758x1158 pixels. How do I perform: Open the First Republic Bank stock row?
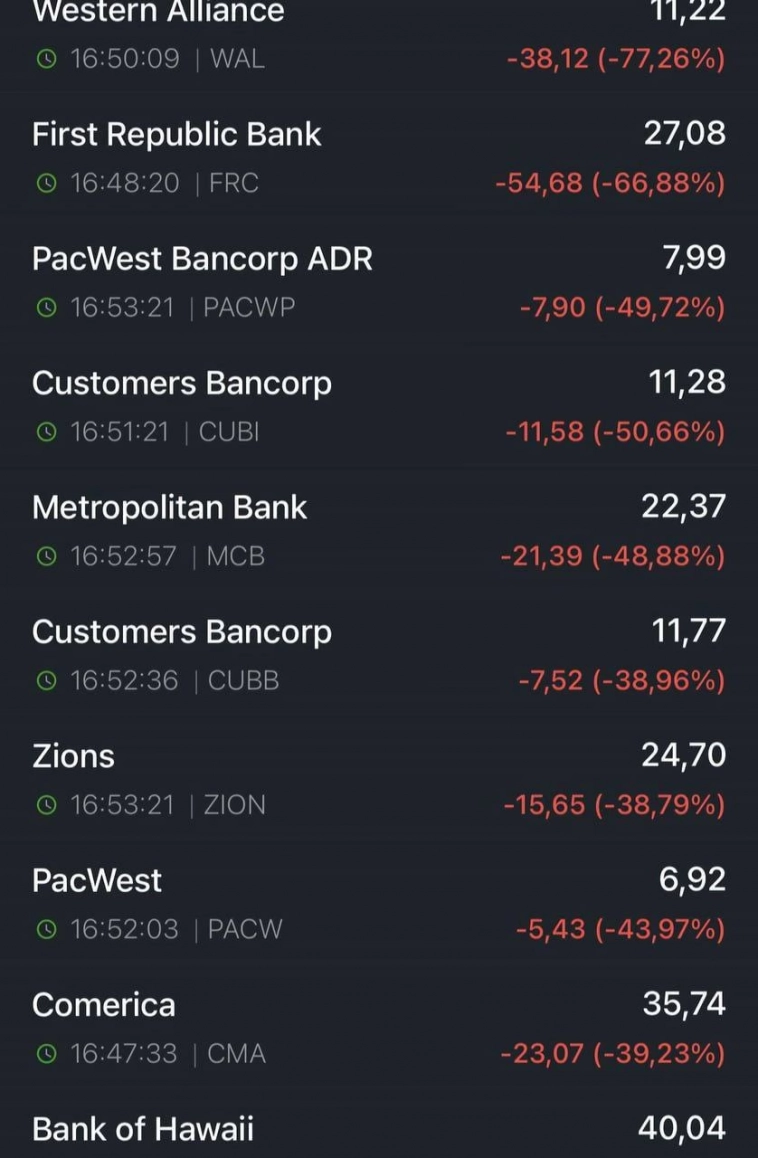coord(177,135)
